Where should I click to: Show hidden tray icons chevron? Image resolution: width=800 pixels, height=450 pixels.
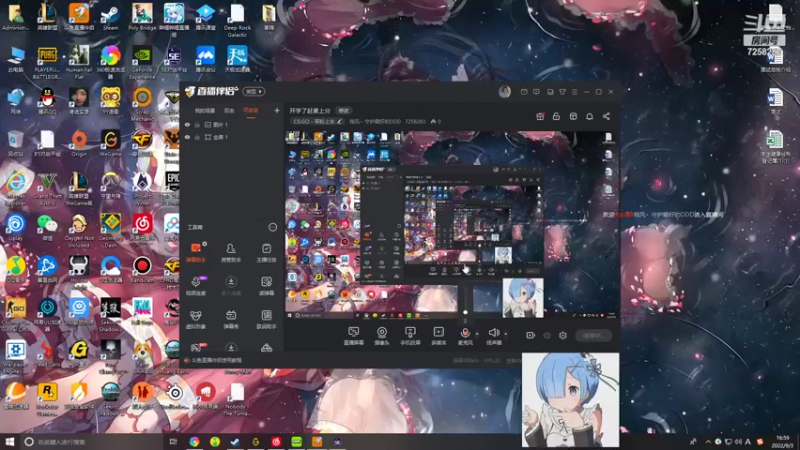click(x=708, y=442)
